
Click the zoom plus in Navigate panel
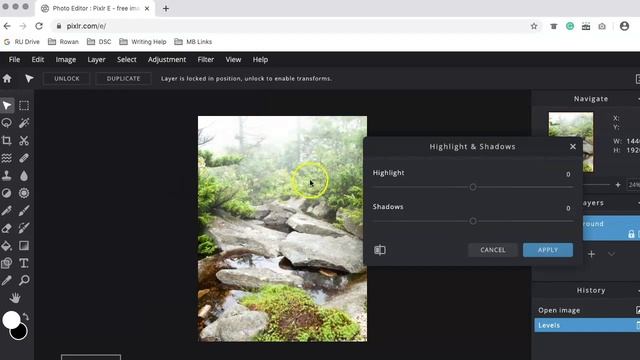click(x=618, y=185)
